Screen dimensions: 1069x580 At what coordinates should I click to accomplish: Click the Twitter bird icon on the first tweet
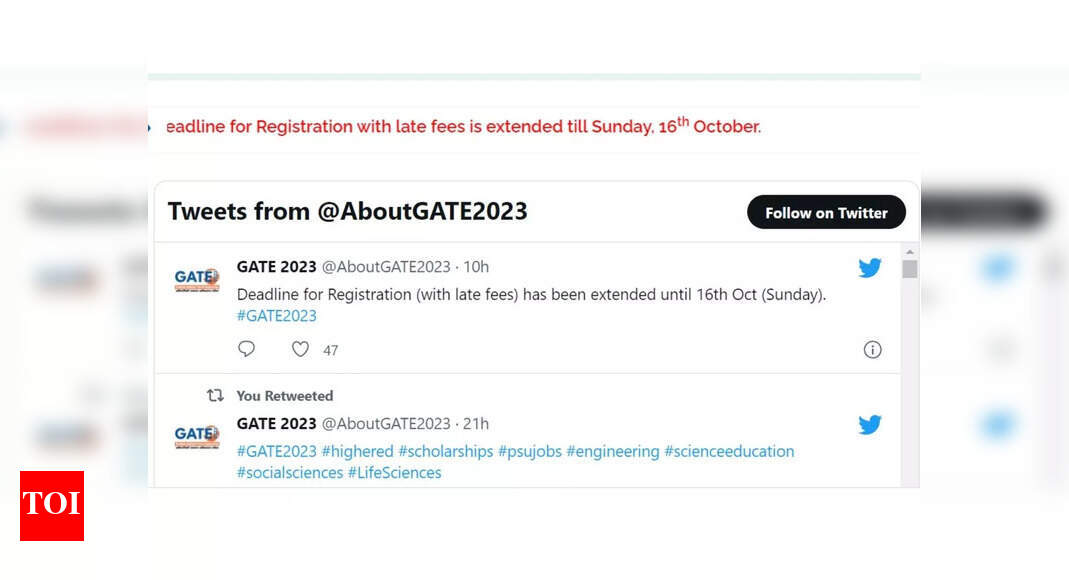tap(869, 267)
